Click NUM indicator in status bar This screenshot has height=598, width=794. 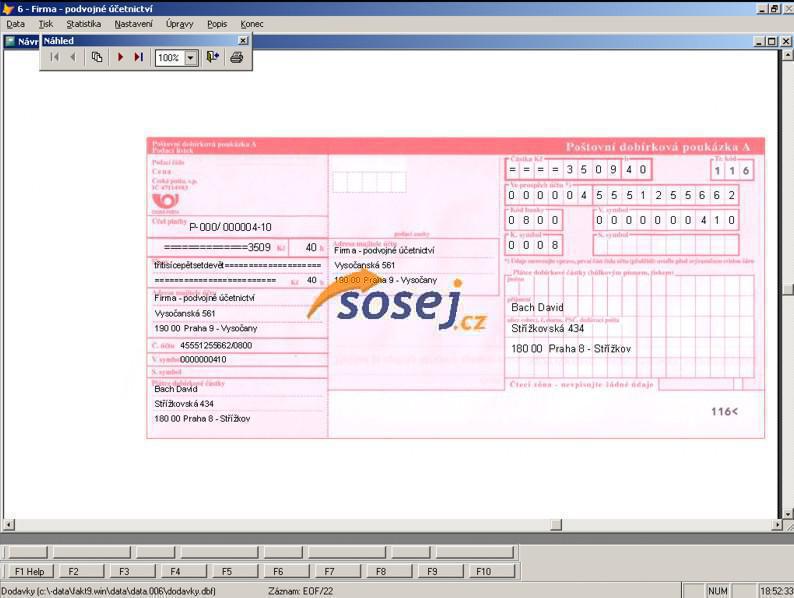tap(718, 591)
